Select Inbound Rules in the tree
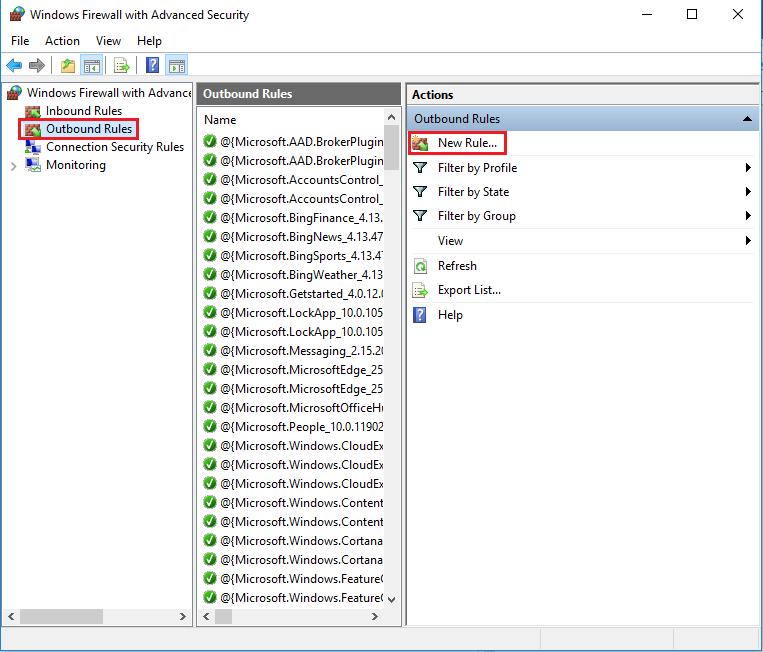The image size is (763, 652). (84, 111)
